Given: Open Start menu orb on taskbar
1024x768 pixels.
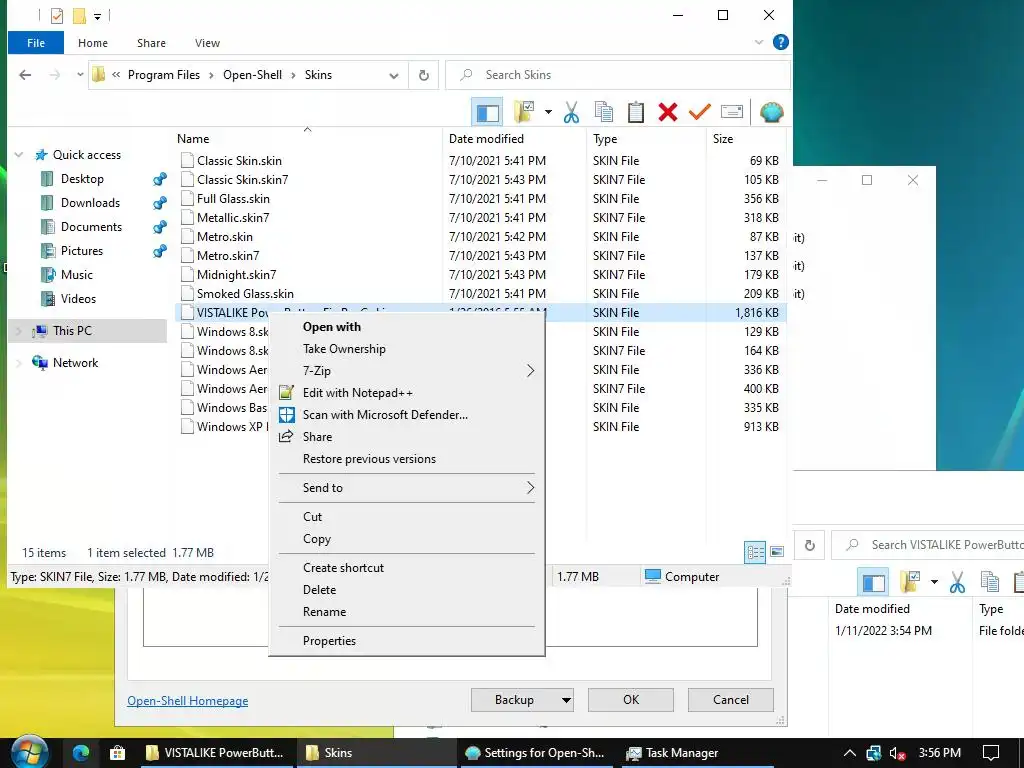Looking at the screenshot, I should click(30, 752).
